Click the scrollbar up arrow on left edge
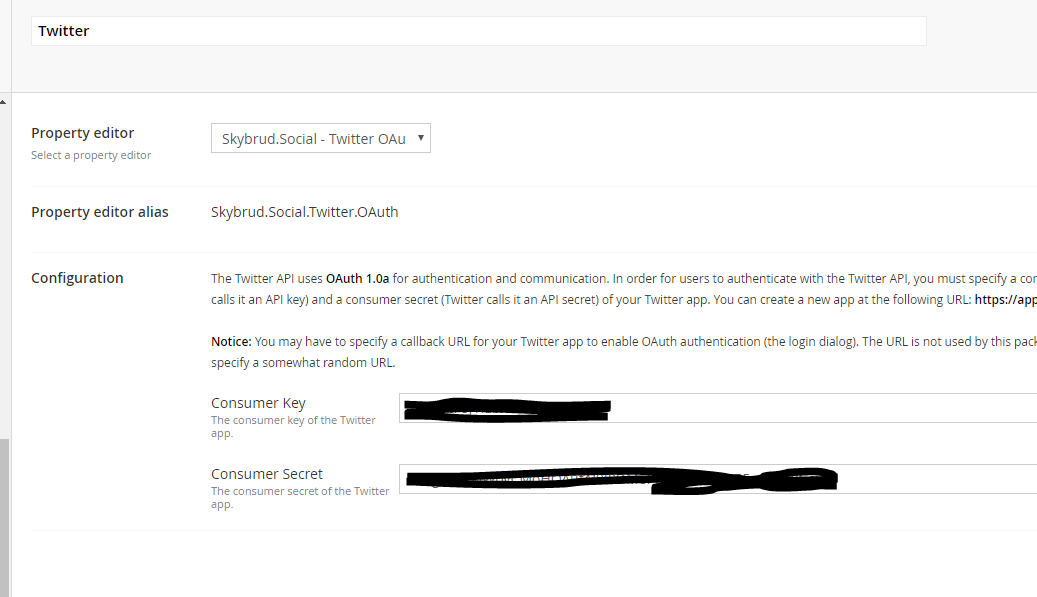This screenshot has width=1037, height=597. [3, 102]
